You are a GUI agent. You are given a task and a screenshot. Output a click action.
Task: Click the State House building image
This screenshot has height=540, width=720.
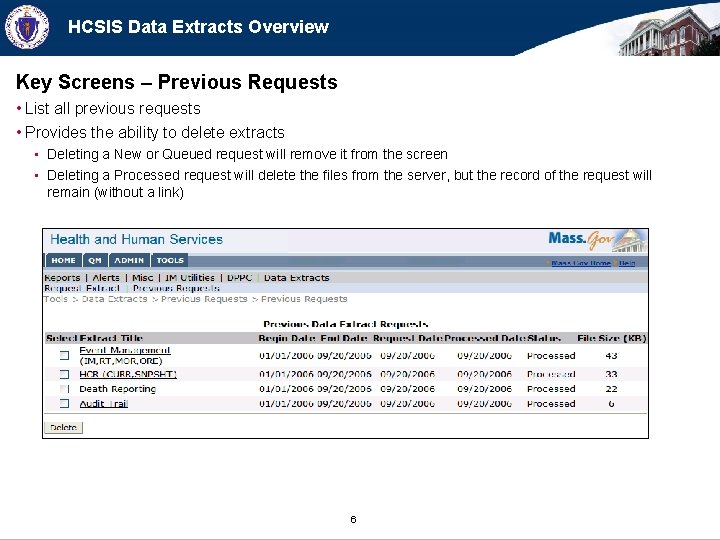668,32
